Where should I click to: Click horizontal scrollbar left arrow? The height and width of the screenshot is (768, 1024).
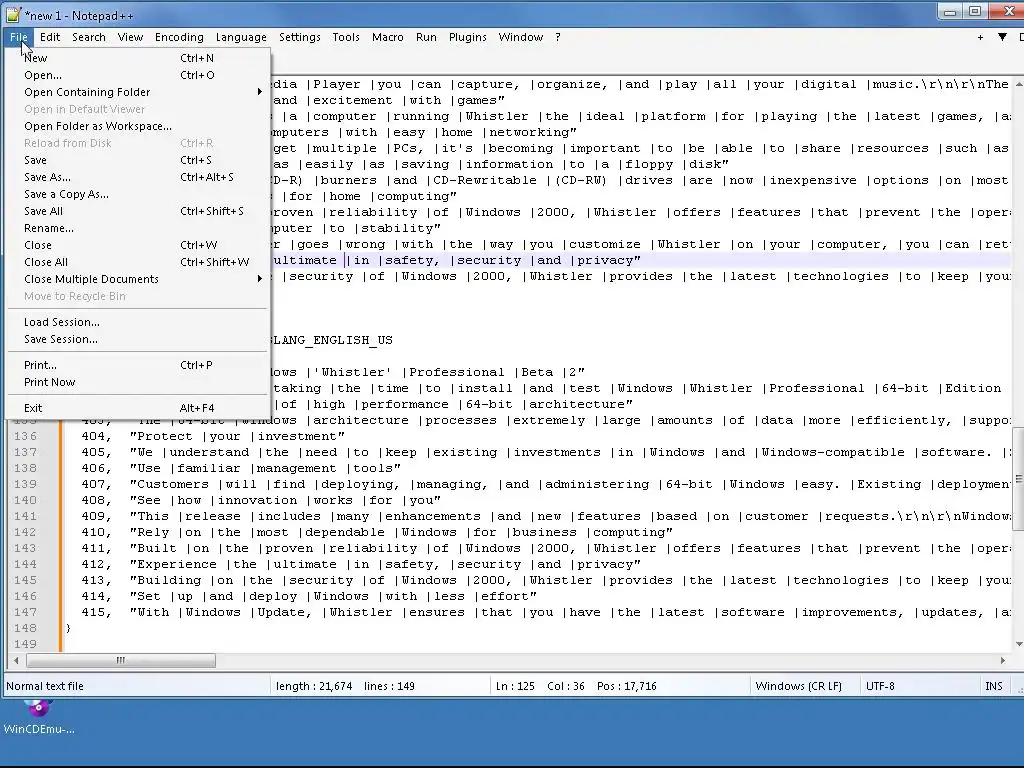click(x=16, y=660)
